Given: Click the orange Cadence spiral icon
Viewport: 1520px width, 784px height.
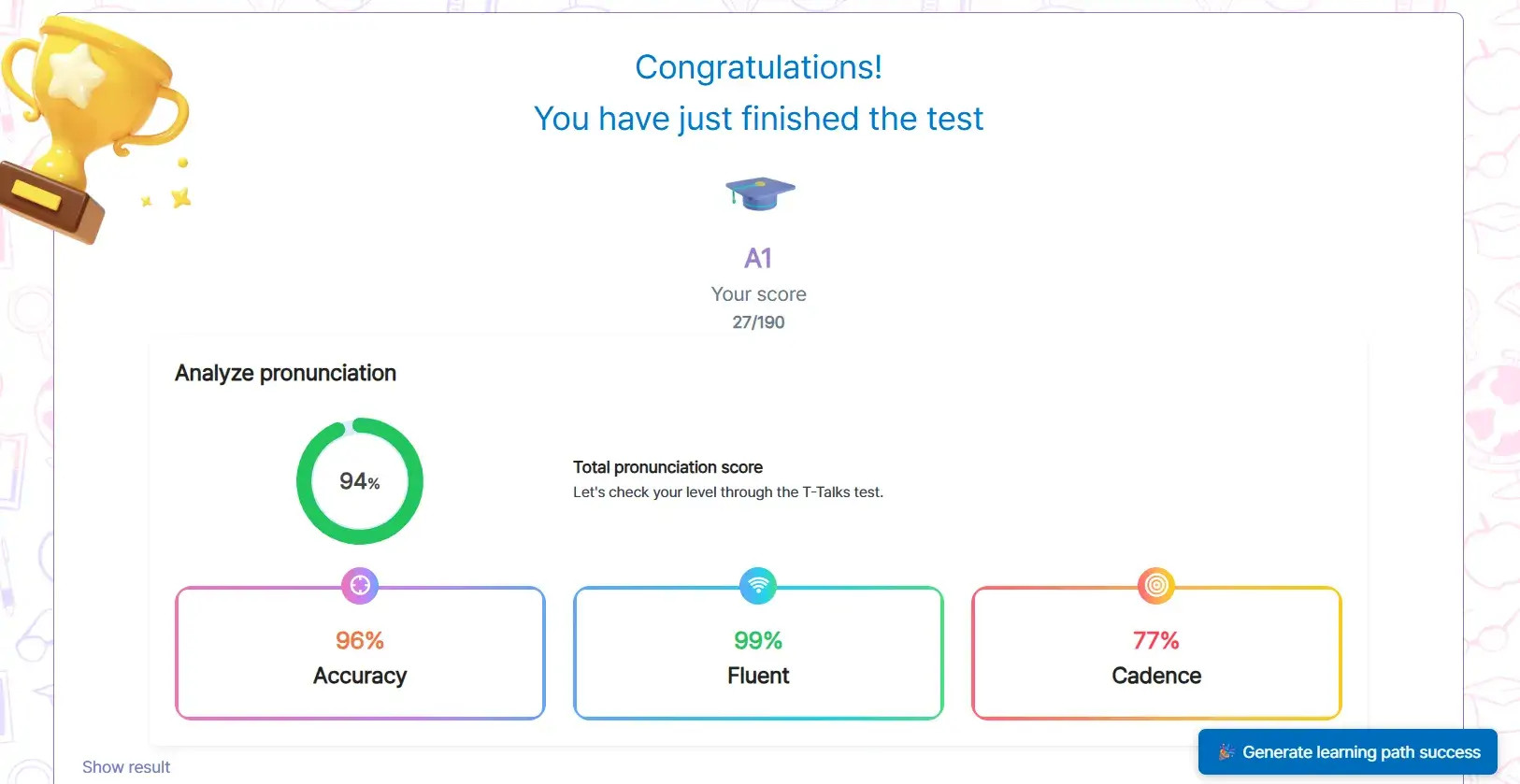Looking at the screenshot, I should (1156, 586).
